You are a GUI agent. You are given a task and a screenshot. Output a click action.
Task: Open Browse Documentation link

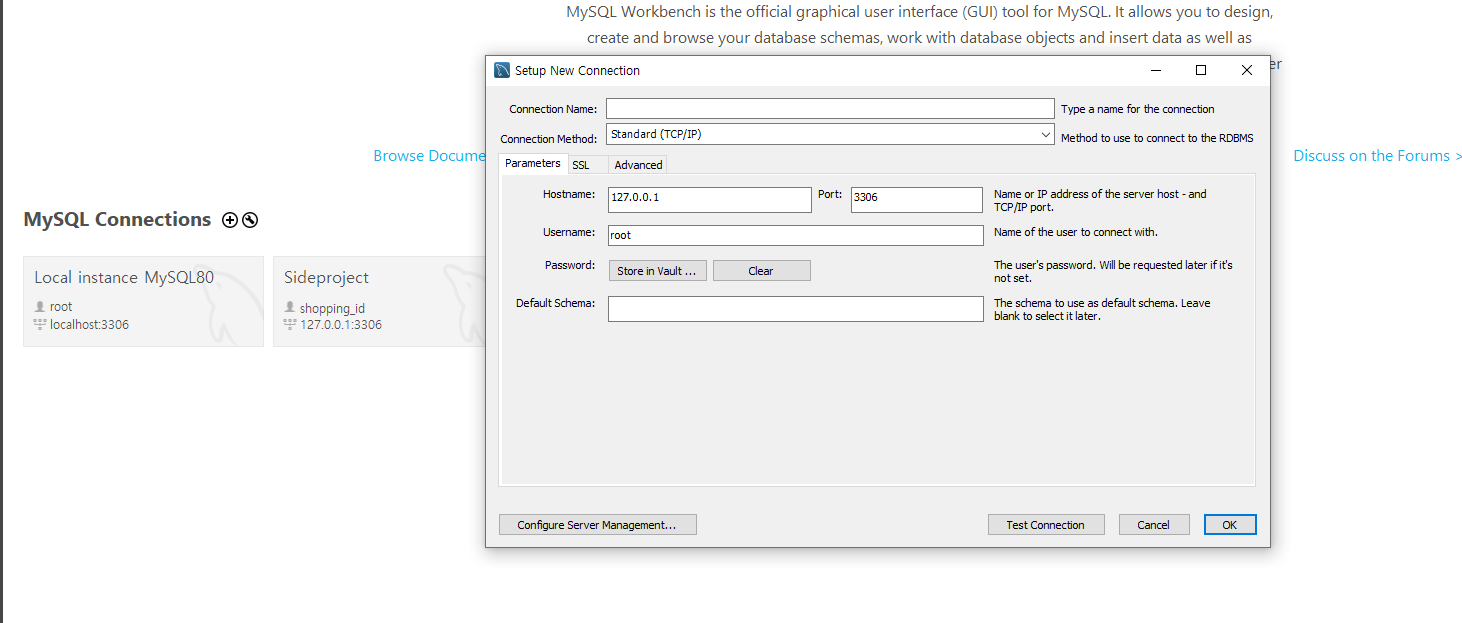[429, 156]
